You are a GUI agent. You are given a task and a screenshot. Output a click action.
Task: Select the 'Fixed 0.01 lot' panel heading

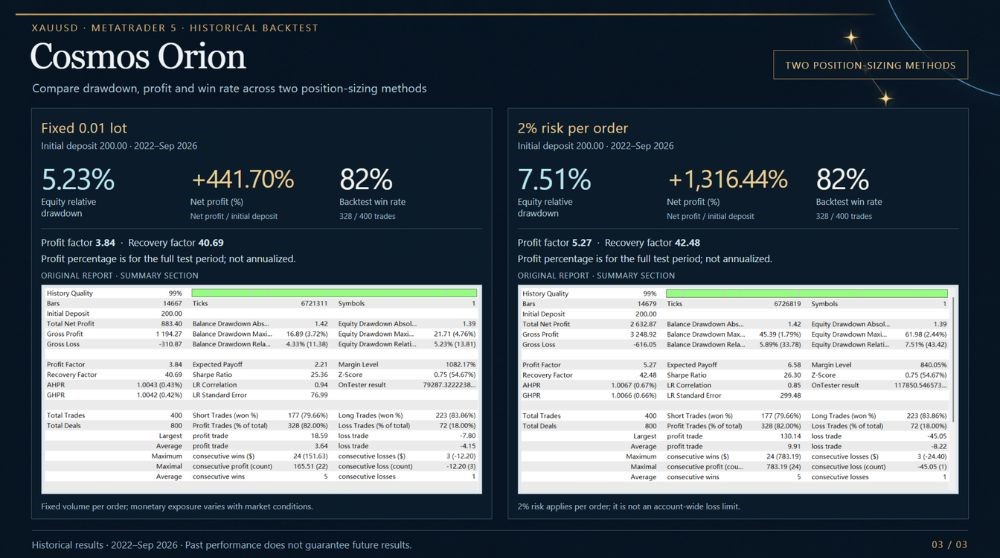coord(84,128)
